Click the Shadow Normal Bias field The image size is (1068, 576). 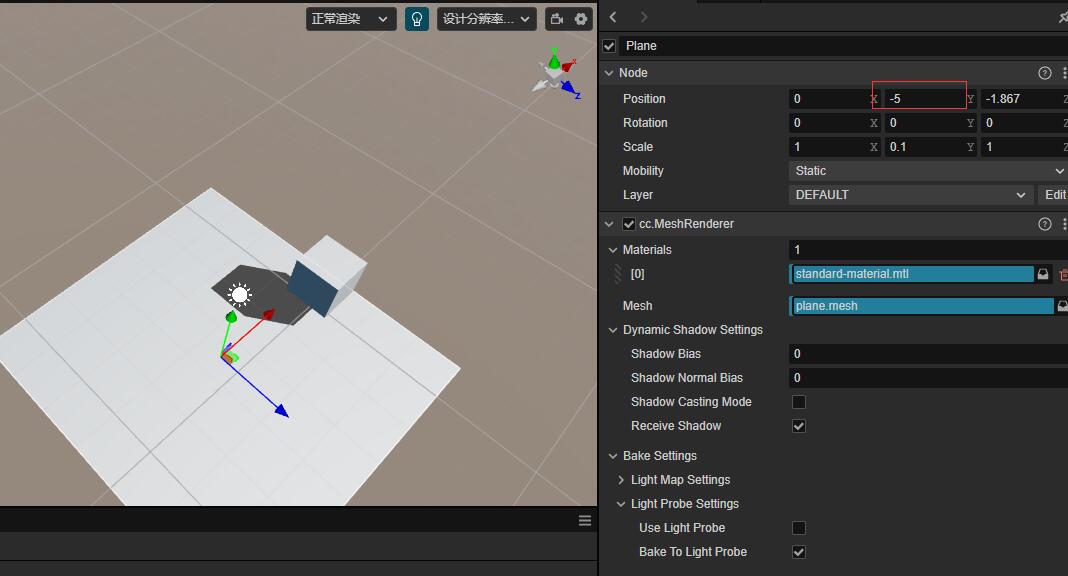click(x=928, y=378)
